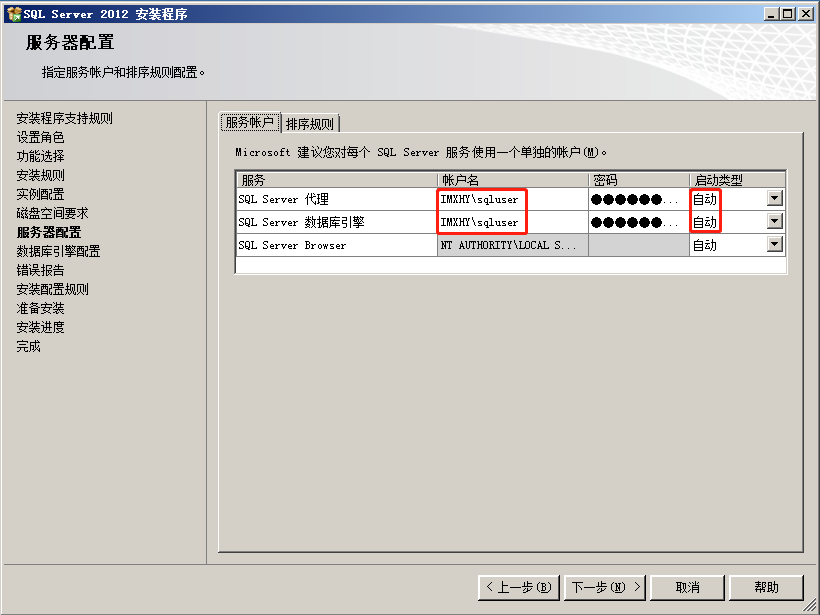Click the bold 服务器配置 step in sidebar
This screenshot has height=615, width=820.
pyautogui.click(x=49, y=232)
